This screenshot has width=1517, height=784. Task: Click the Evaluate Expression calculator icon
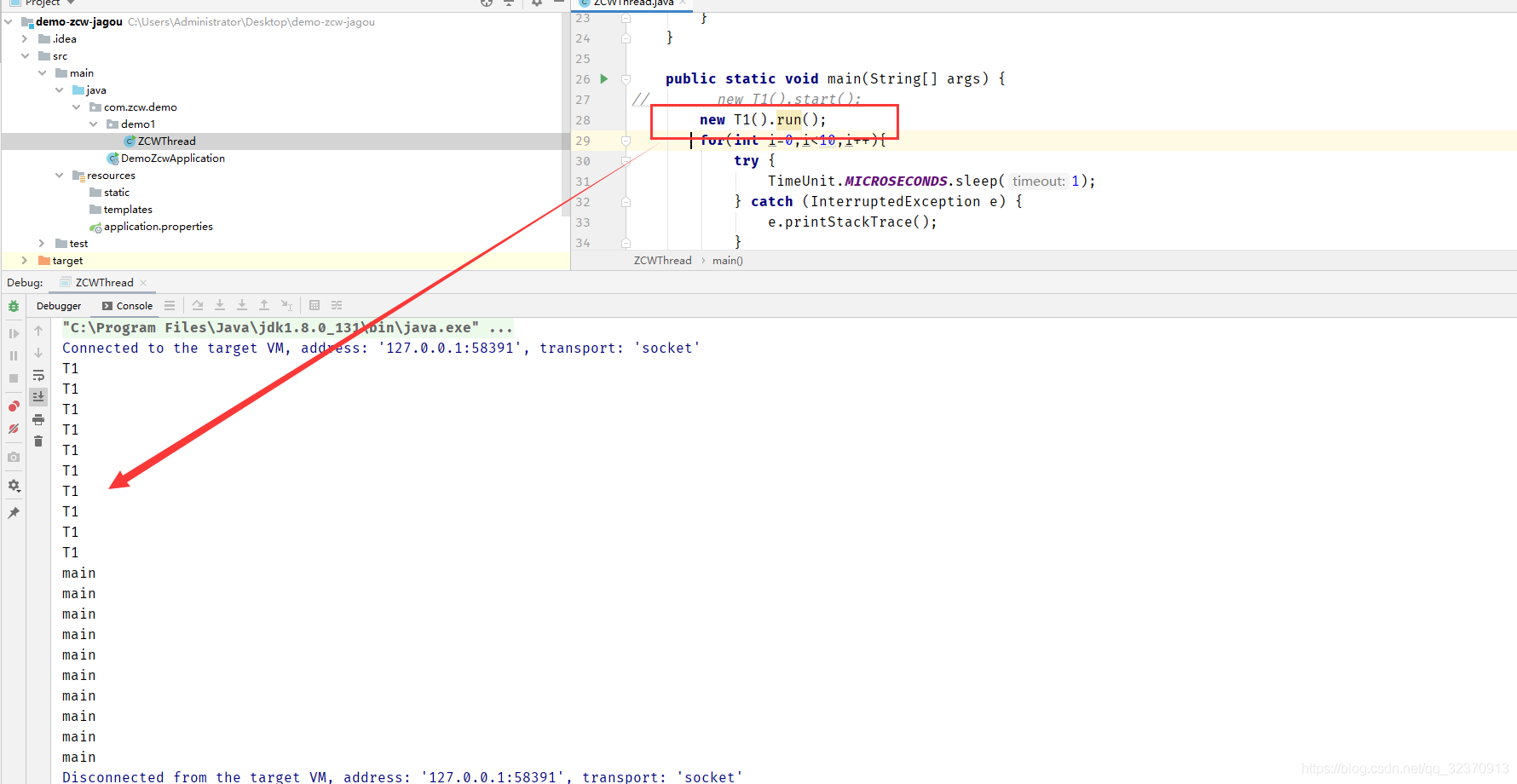pyautogui.click(x=314, y=305)
